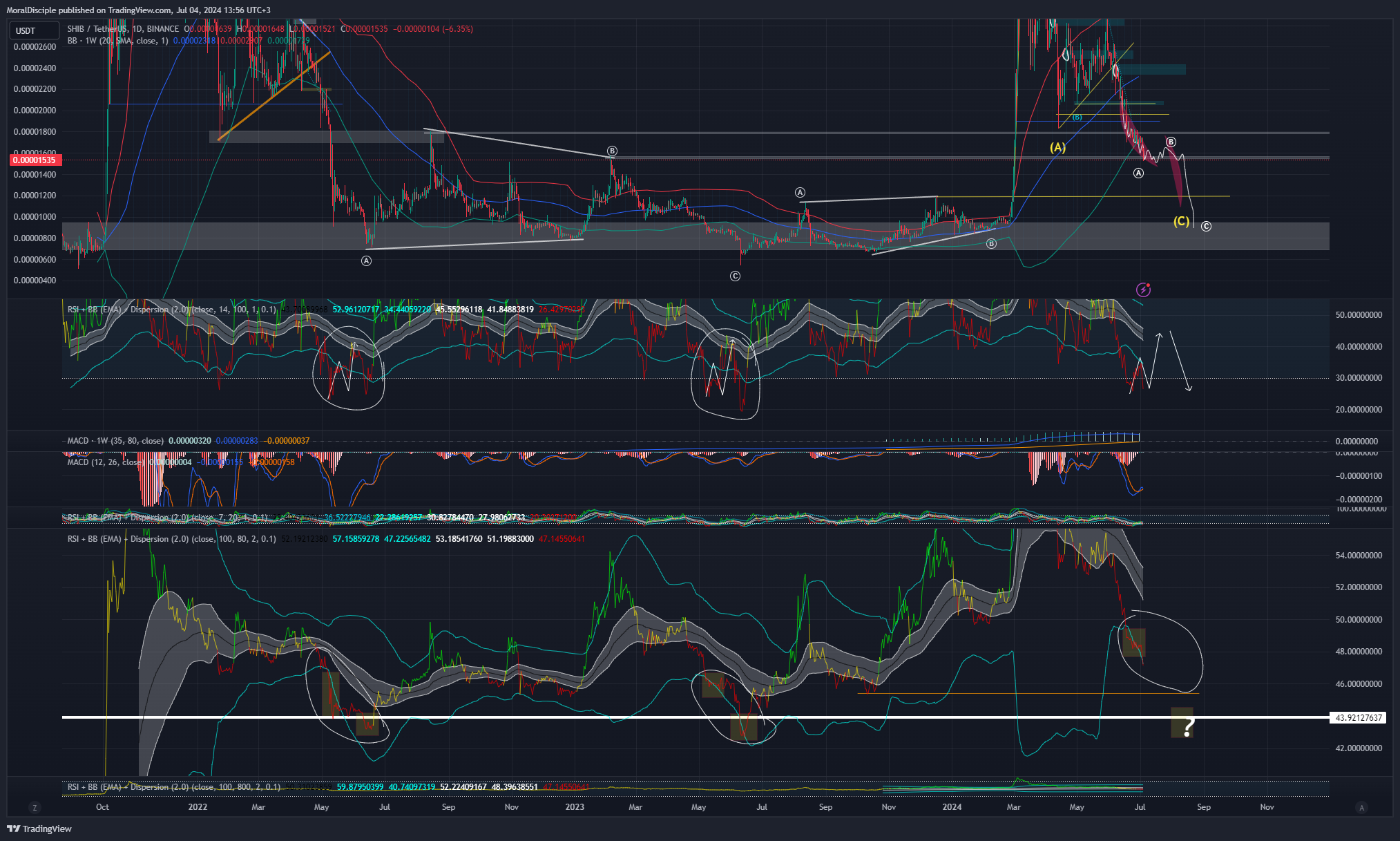Click the 20.00000000 RSI scale label

1359,410
